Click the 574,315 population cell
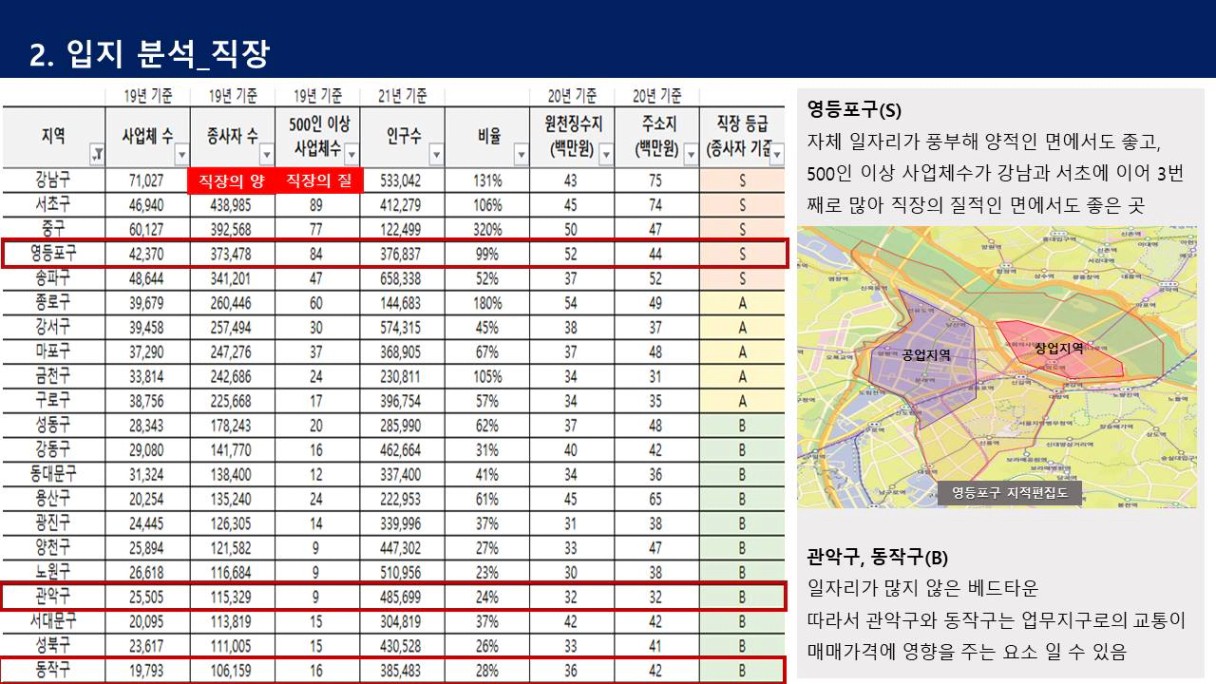1216x684 pixels. click(x=401, y=327)
